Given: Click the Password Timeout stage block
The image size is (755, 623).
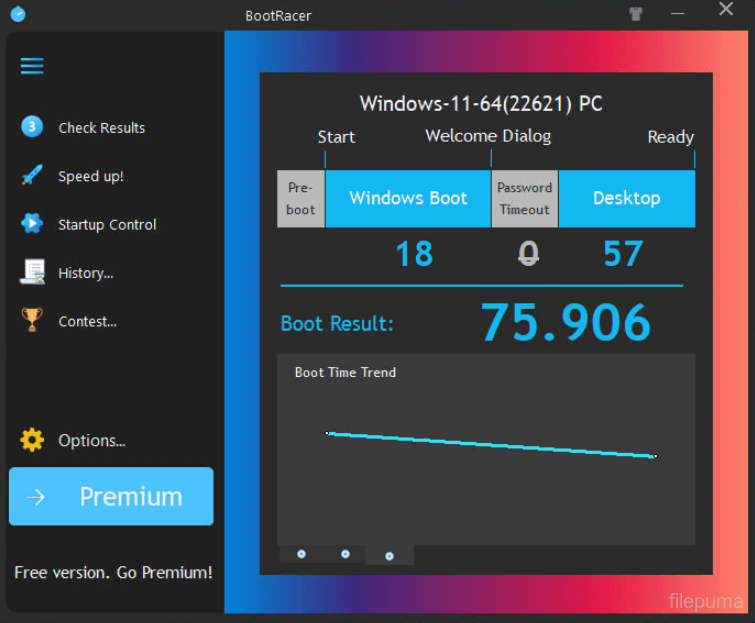Looking at the screenshot, I should pyautogui.click(x=524, y=198).
